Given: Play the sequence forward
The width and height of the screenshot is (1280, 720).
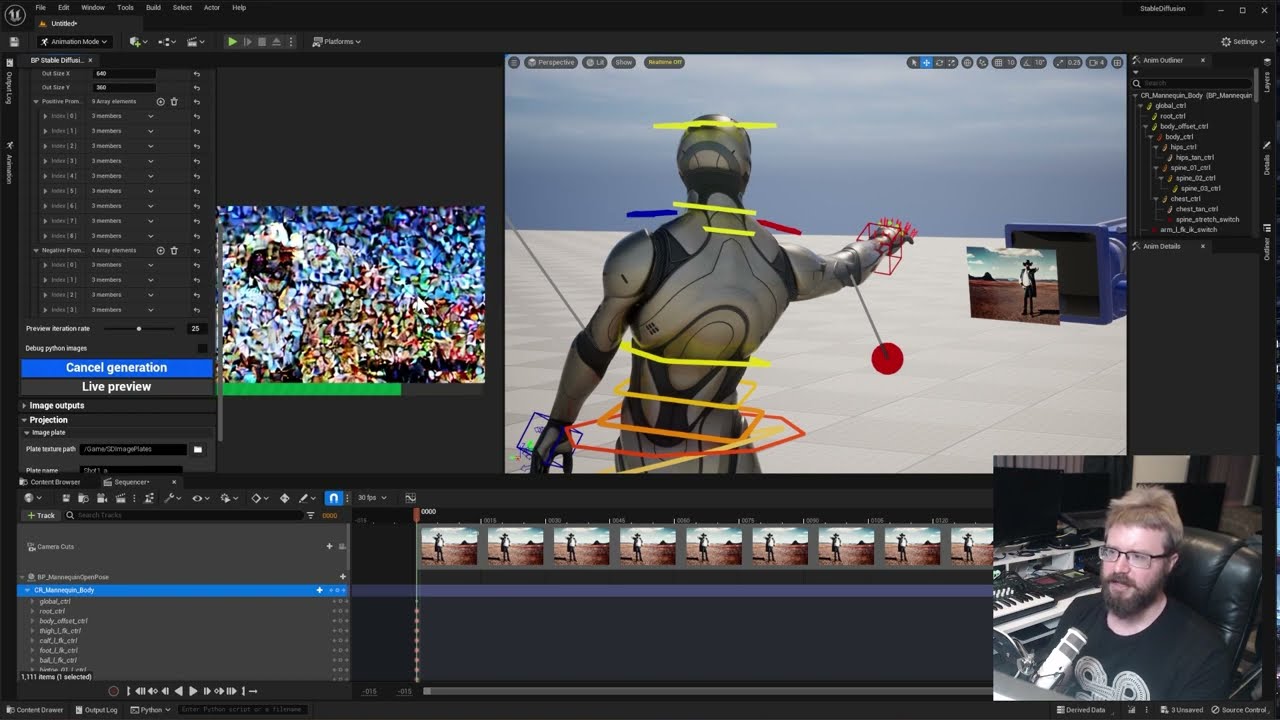Looking at the screenshot, I should point(193,691).
